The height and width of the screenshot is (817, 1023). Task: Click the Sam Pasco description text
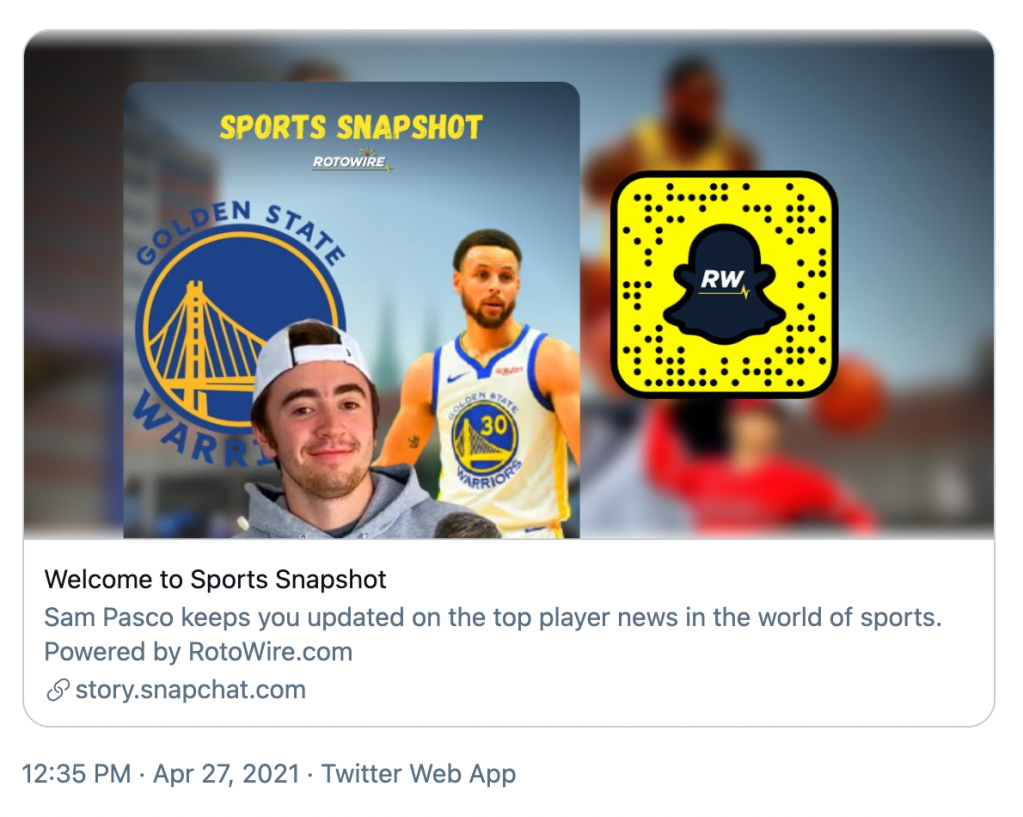(493, 617)
